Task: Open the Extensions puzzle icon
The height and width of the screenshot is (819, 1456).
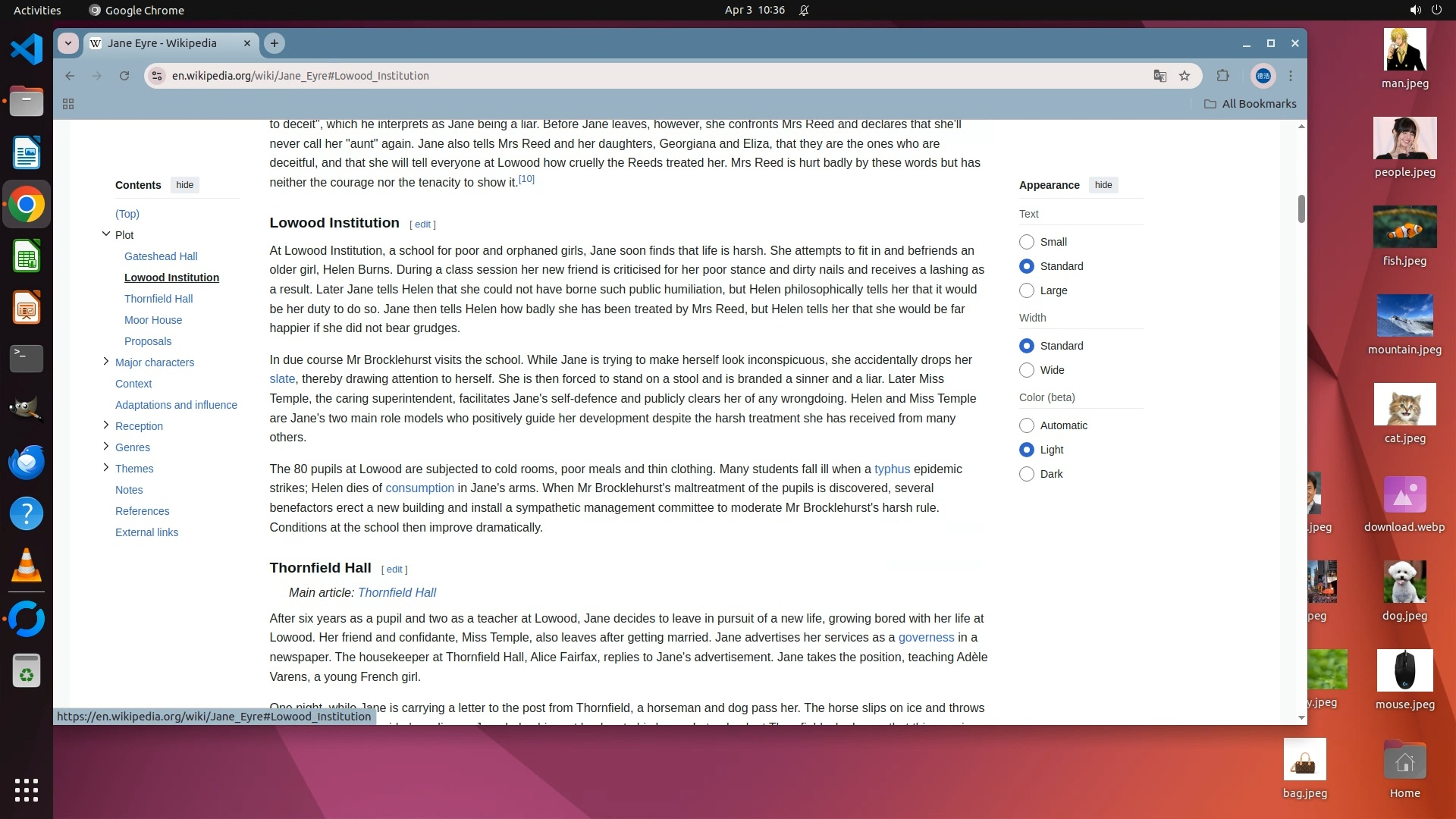Action: 1222,76
